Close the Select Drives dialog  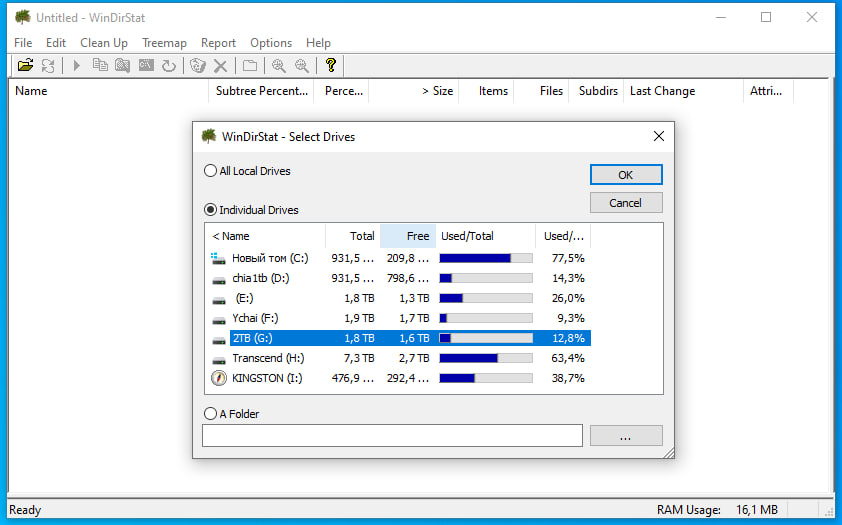point(658,136)
